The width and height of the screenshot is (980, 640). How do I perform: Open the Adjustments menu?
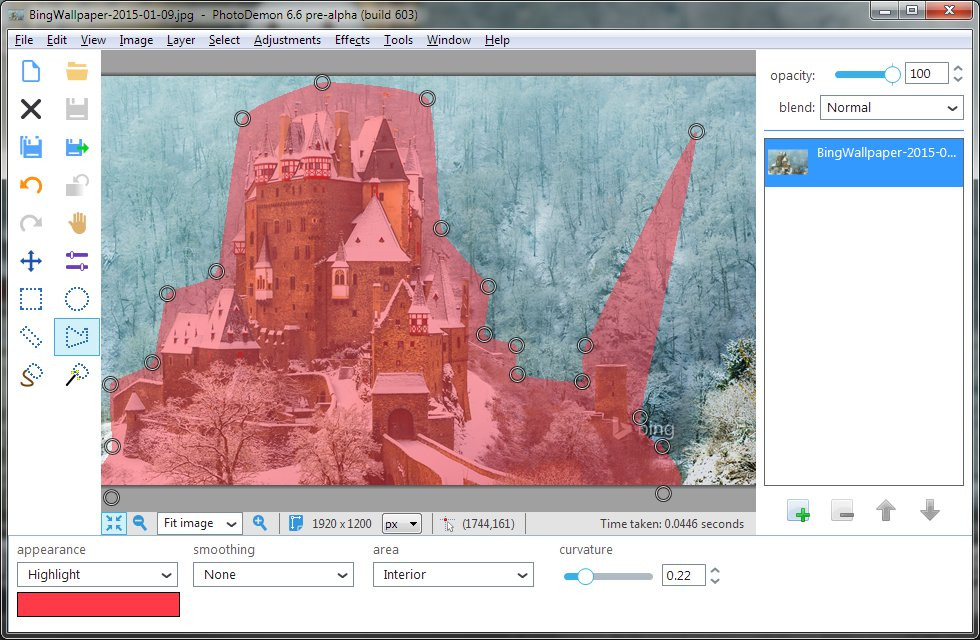[287, 40]
